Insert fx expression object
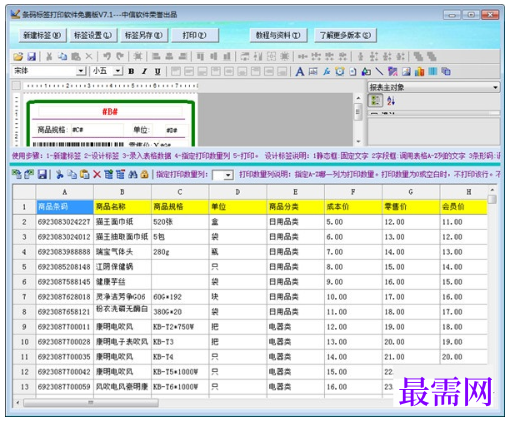511x423 pixels. 326,71
